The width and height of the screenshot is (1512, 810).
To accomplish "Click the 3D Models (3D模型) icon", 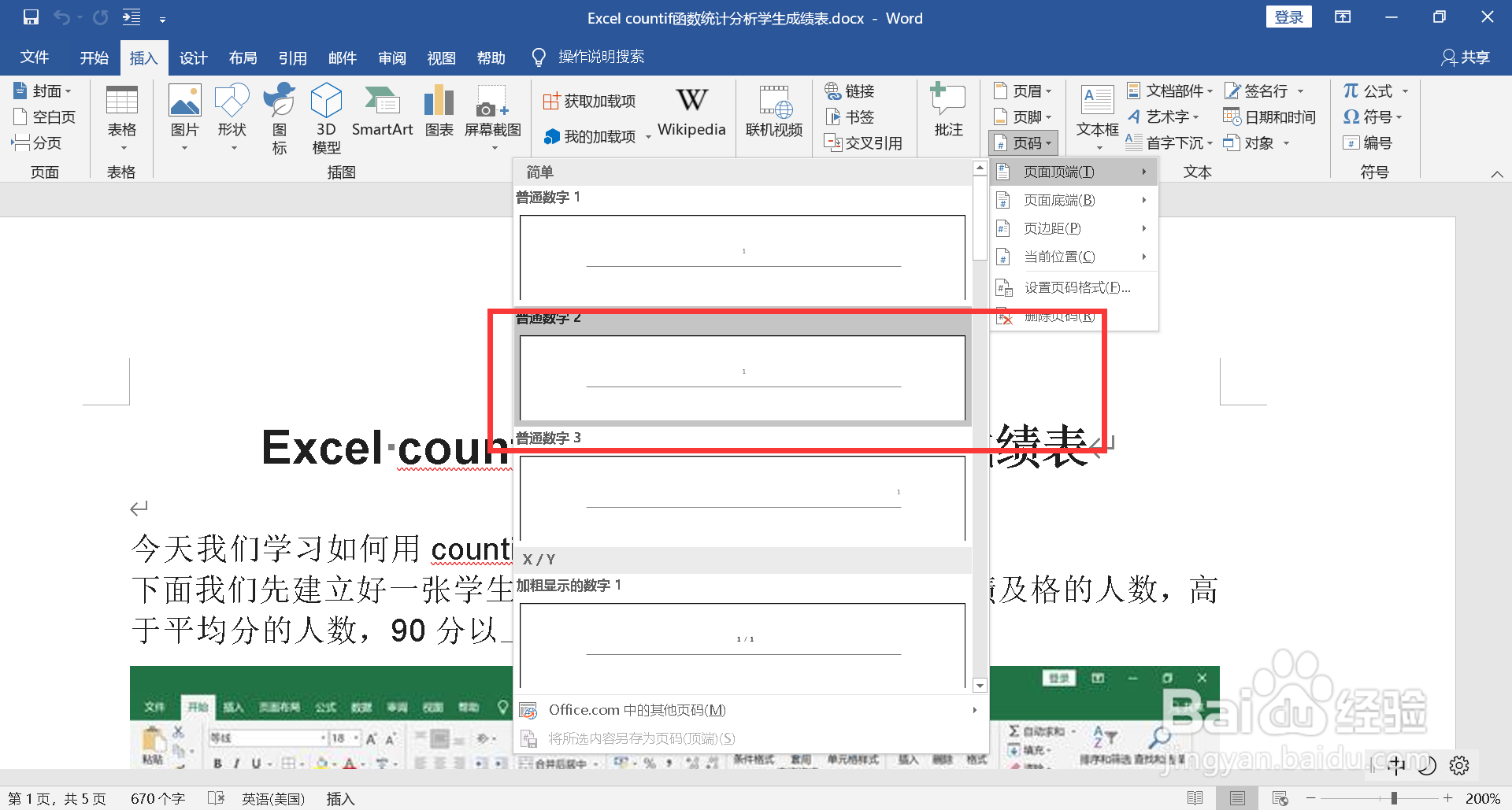I will pyautogui.click(x=327, y=119).
